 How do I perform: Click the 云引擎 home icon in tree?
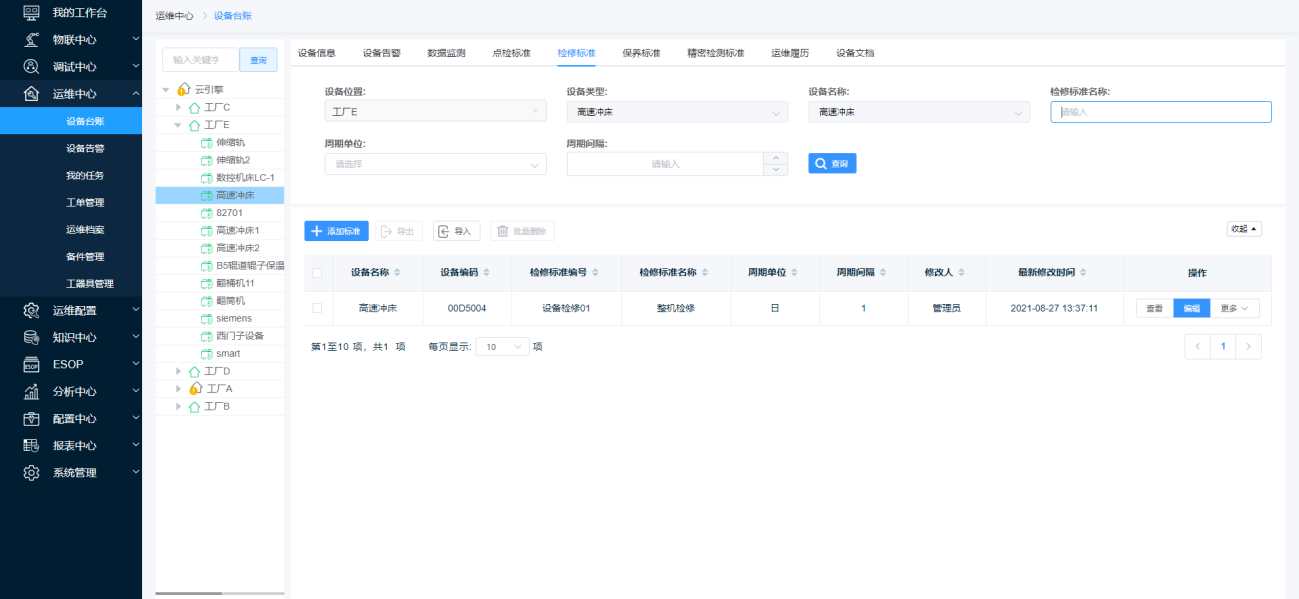coord(183,90)
